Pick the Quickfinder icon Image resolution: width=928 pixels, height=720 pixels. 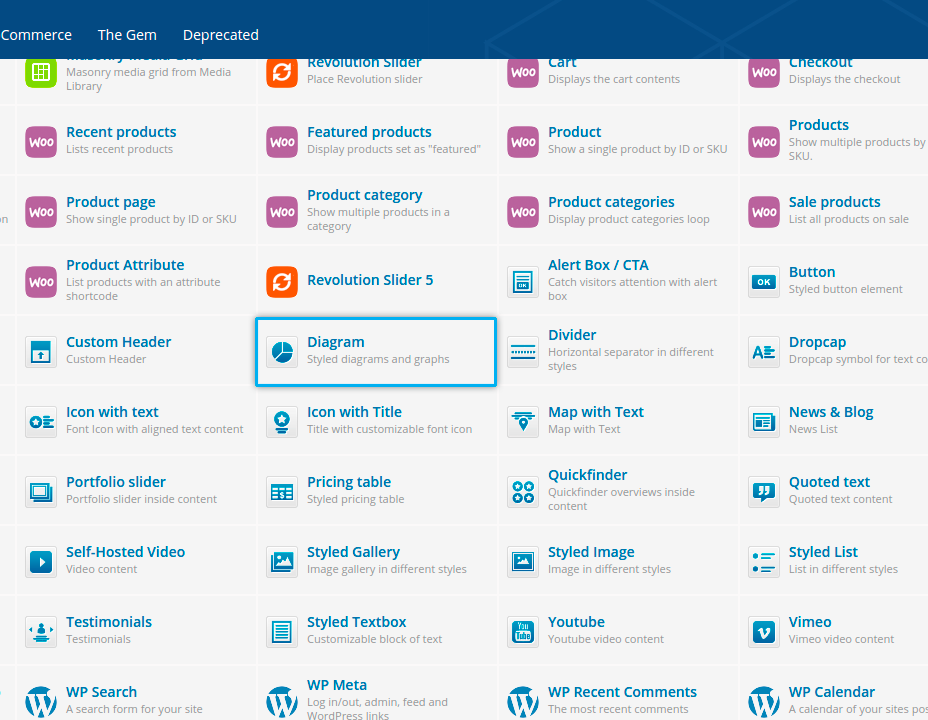click(523, 492)
